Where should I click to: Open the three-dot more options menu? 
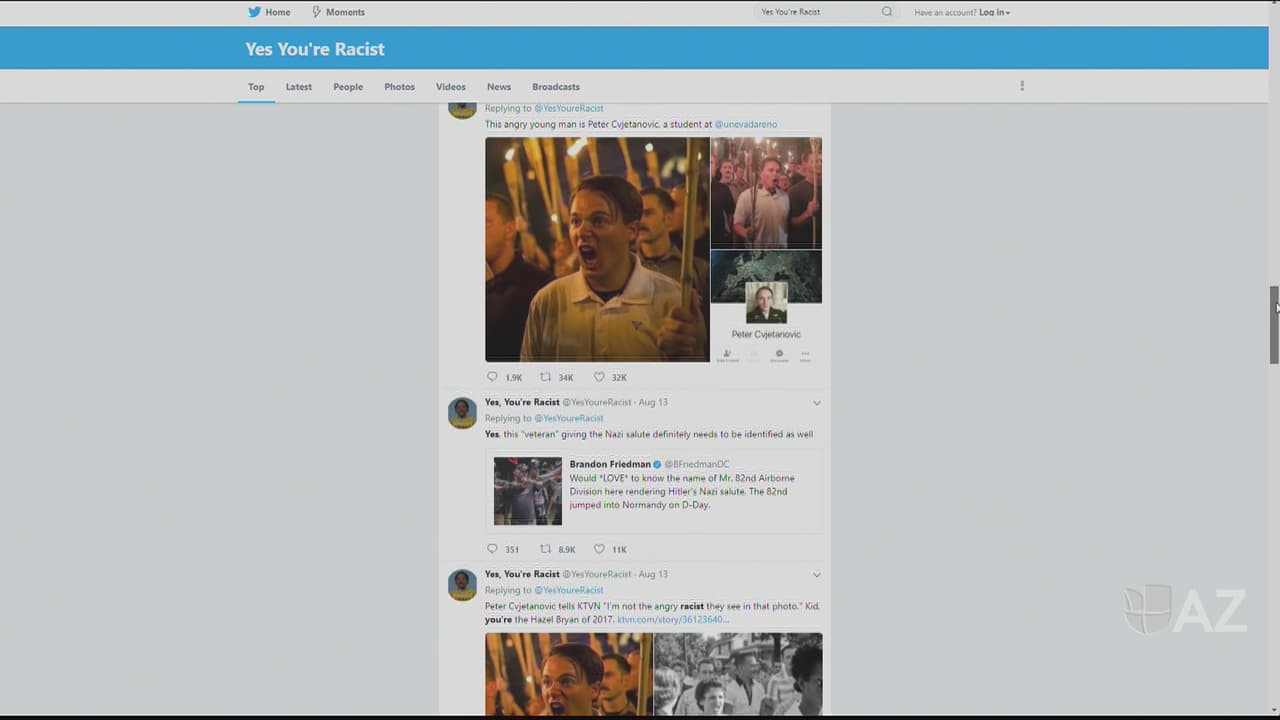1022,86
